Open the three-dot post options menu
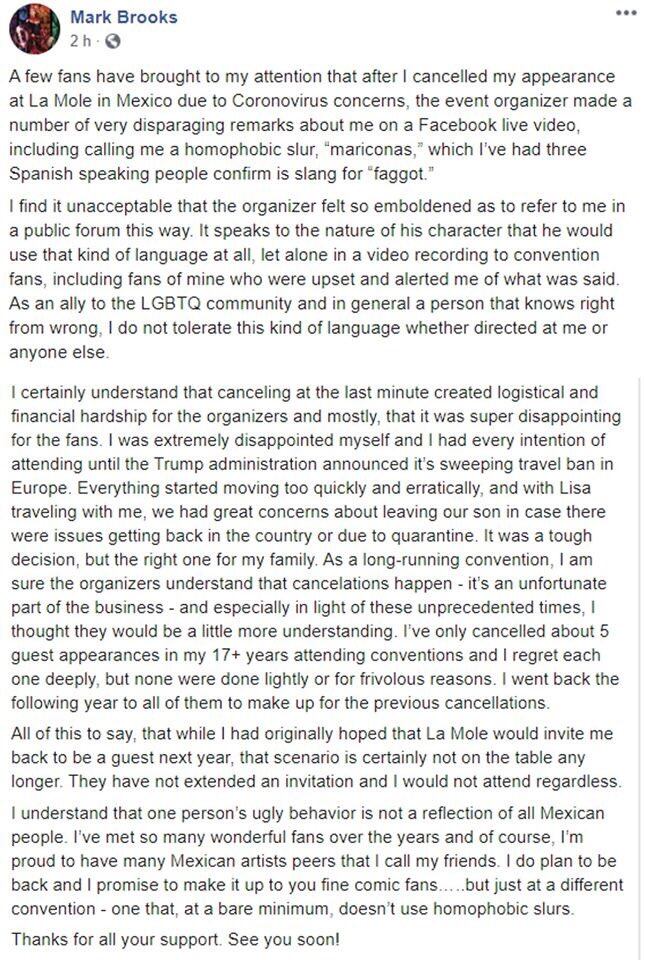Screen dimensions: 645x960 [625, 12]
